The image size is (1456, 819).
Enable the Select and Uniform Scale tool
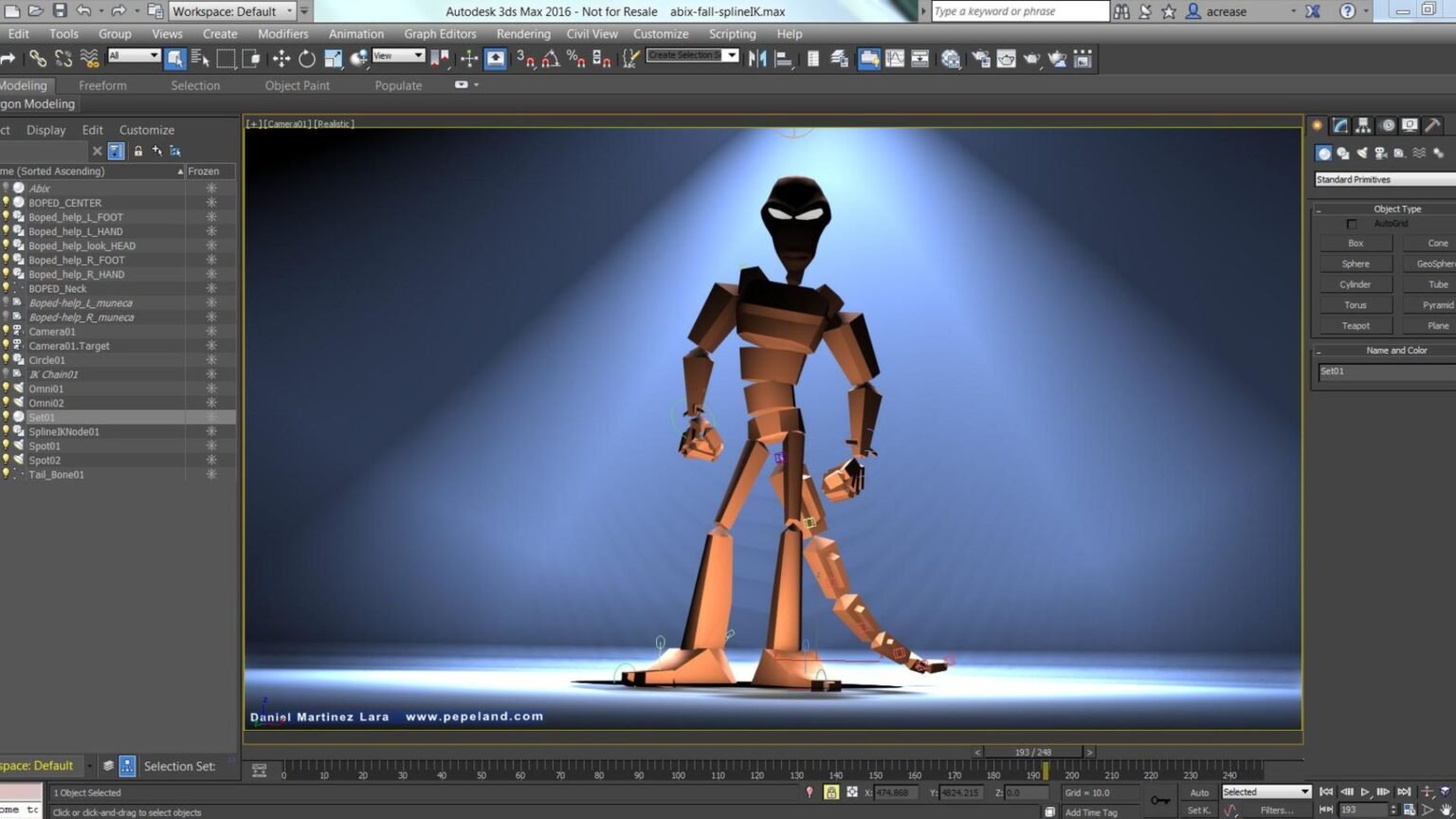click(333, 59)
